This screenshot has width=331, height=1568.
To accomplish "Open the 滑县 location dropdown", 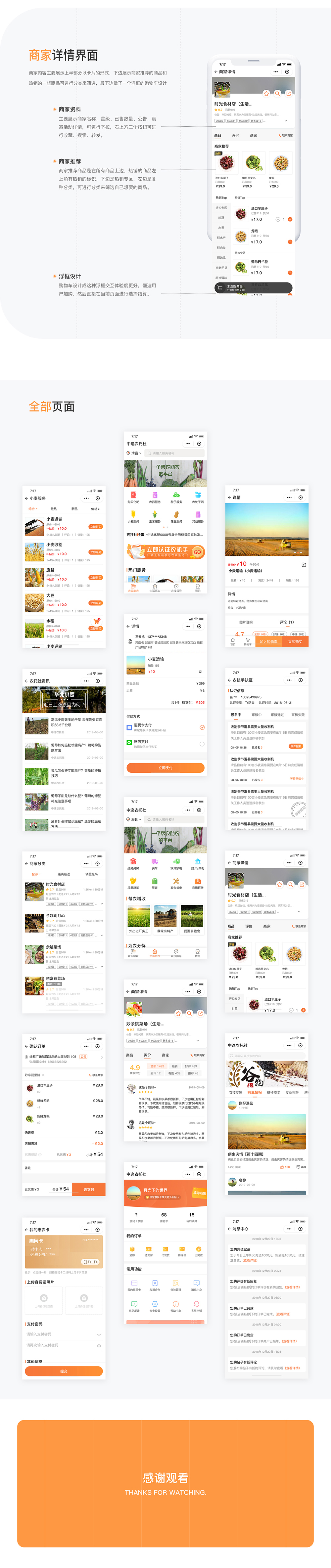I will tap(135, 453).
